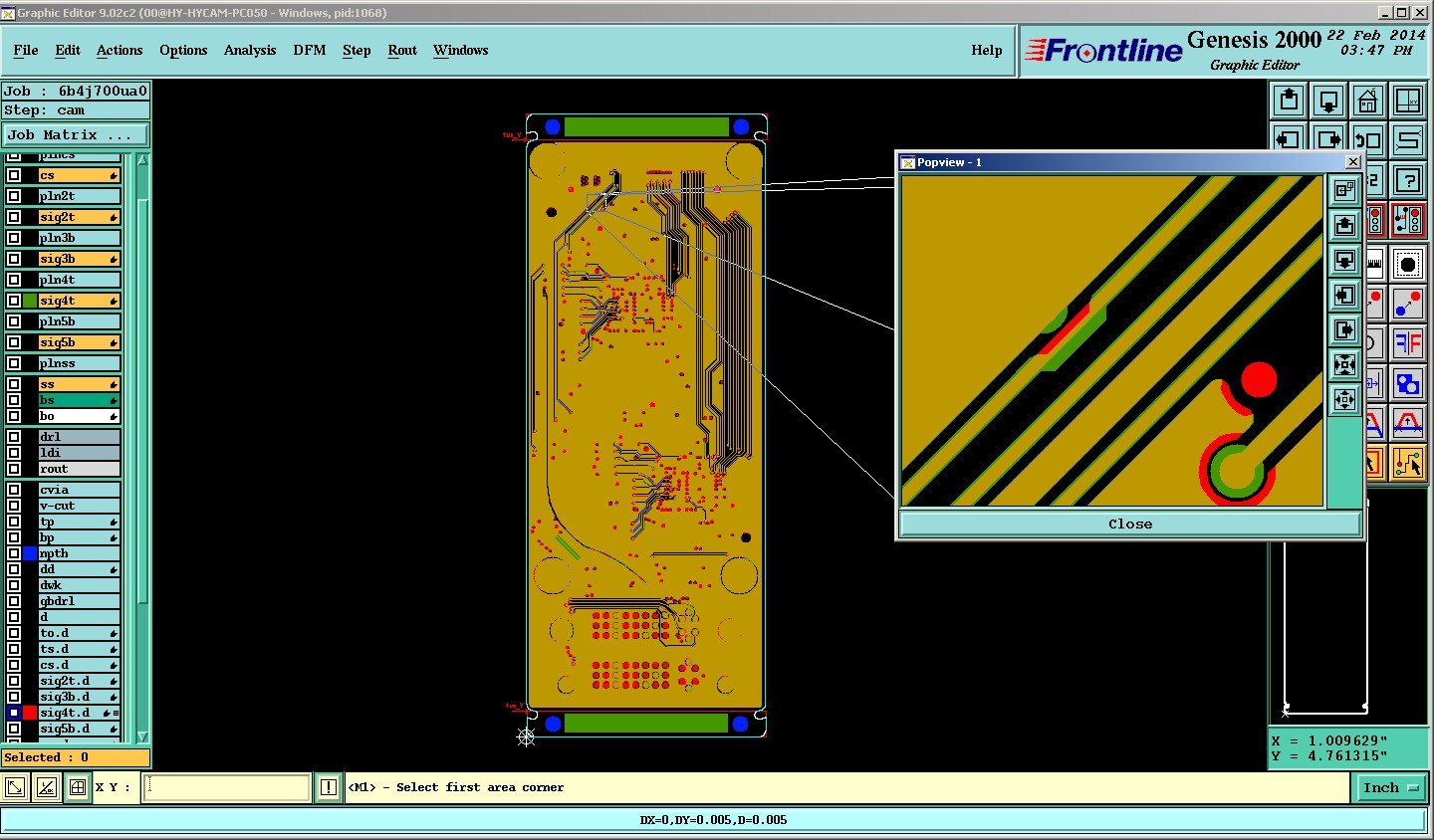Viewport: 1434px width, 840px height.
Task: Click the exclamation mark button
Action: pyautogui.click(x=329, y=787)
